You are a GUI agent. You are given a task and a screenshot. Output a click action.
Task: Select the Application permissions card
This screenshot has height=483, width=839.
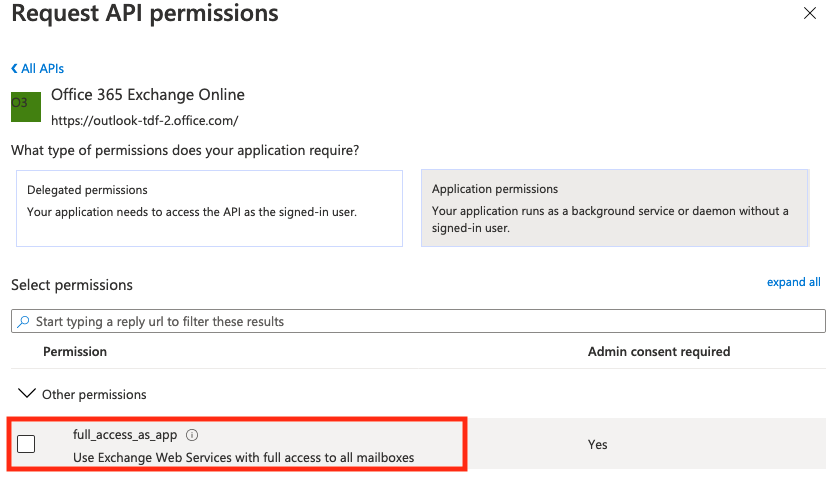click(613, 208)
